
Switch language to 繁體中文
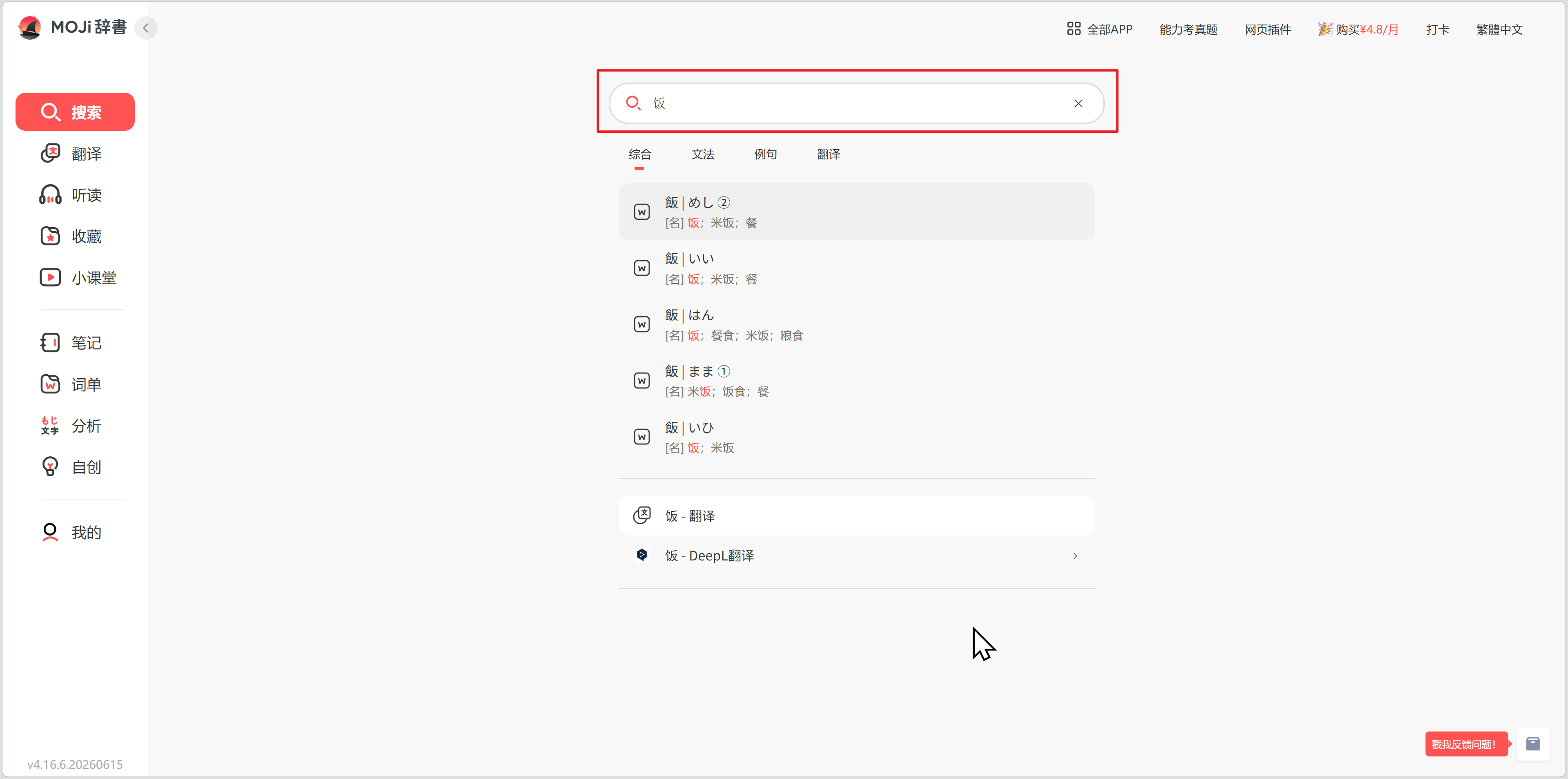[x=1499, y=29]
